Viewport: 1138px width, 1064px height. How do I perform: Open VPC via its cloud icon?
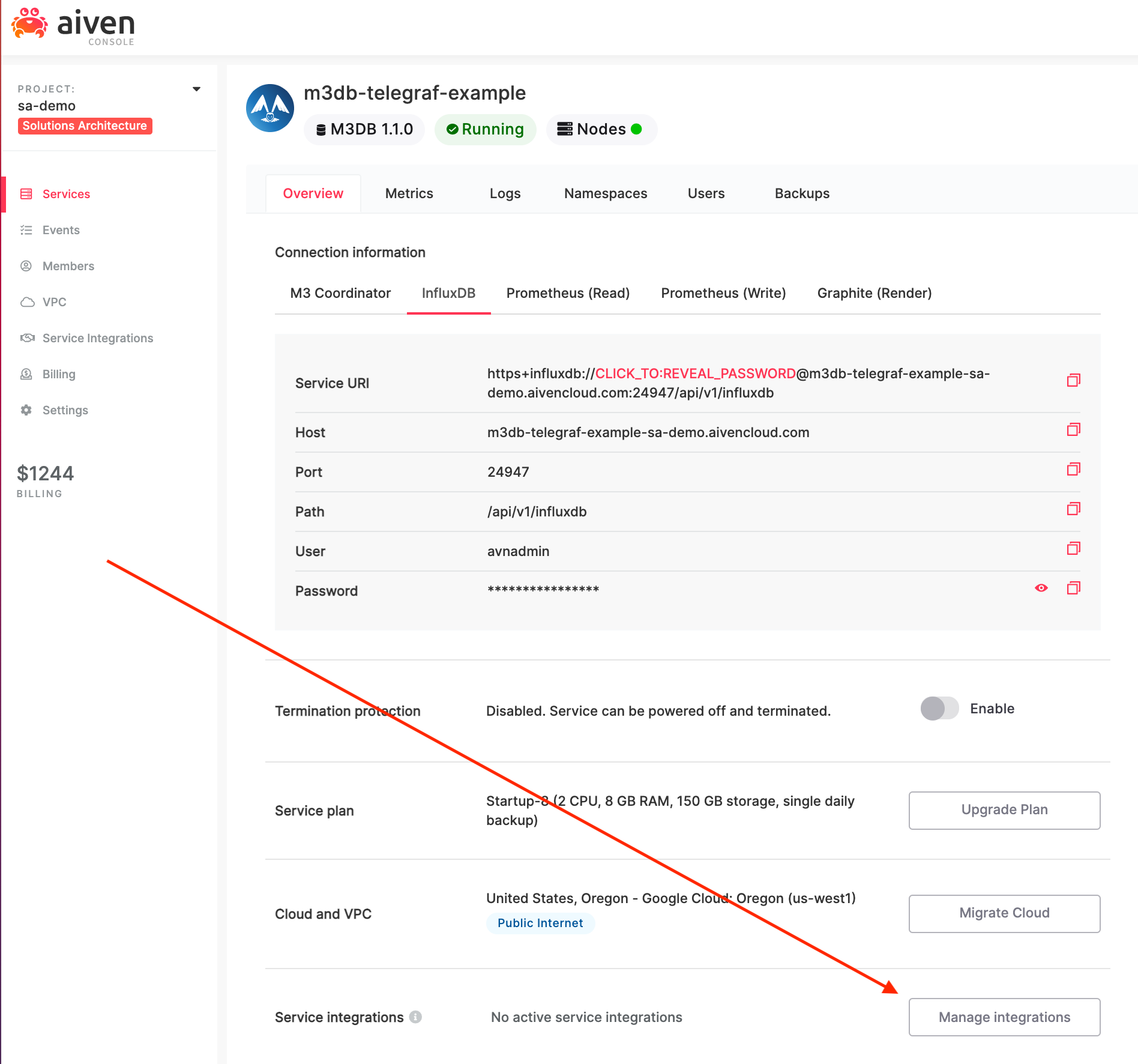28,302
